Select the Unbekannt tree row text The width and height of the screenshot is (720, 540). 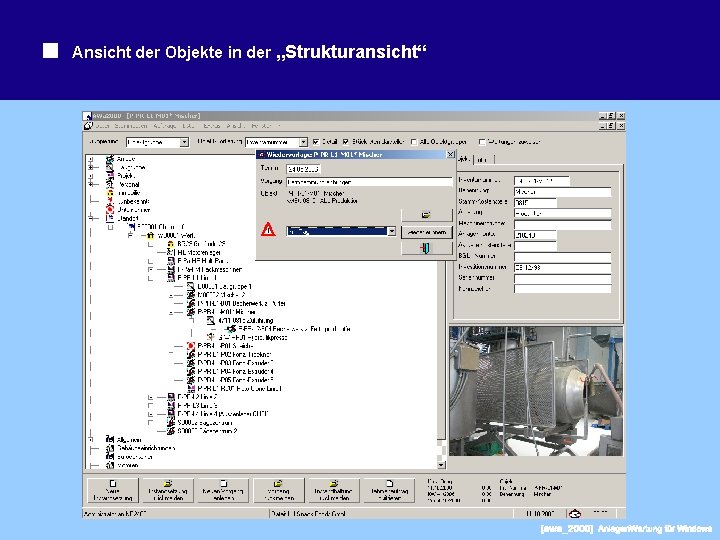133,201
